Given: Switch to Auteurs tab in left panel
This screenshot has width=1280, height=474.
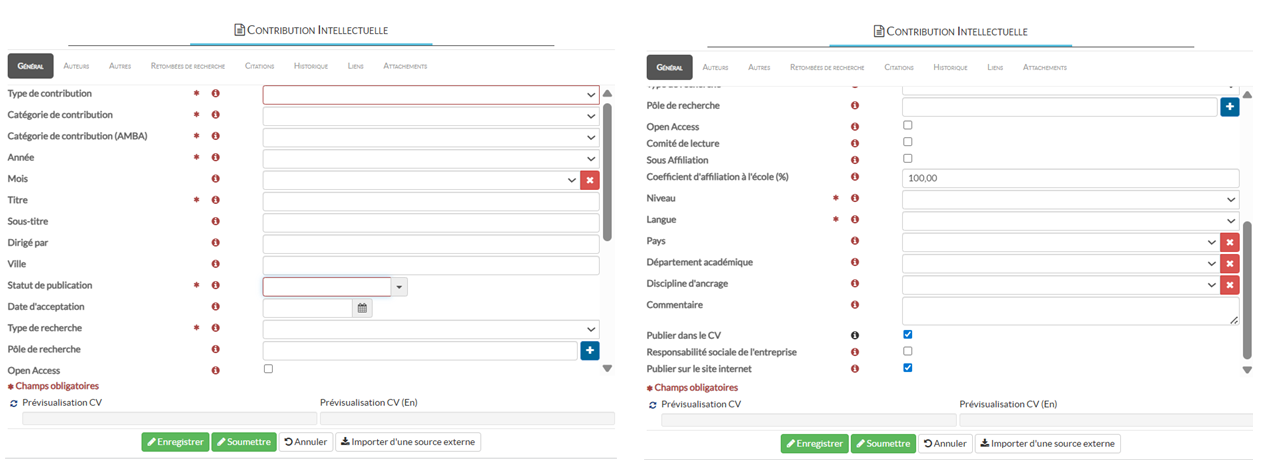Looking at the screenshot, I should (76, 67).
